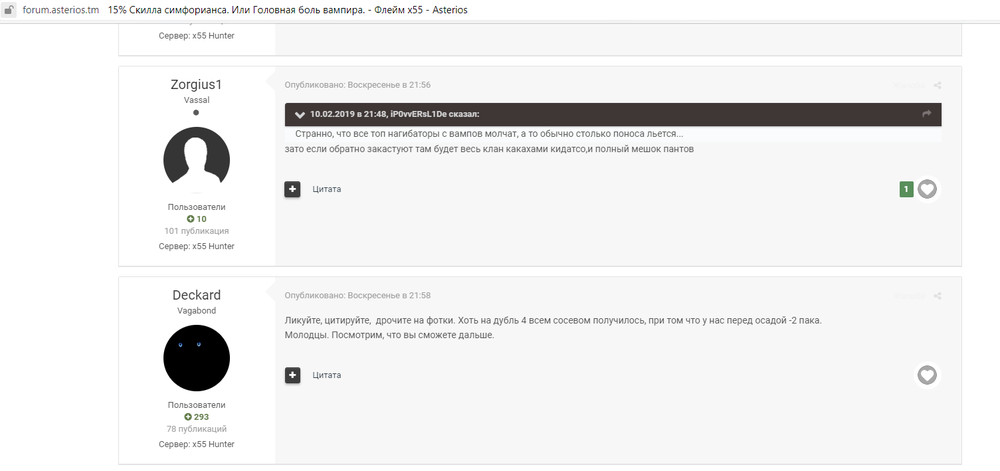Image resolution: width=1000 pixels, height=471 pixels.
Task: Report Deckard post via Жалоба link
Action: [x=909, y=296]
